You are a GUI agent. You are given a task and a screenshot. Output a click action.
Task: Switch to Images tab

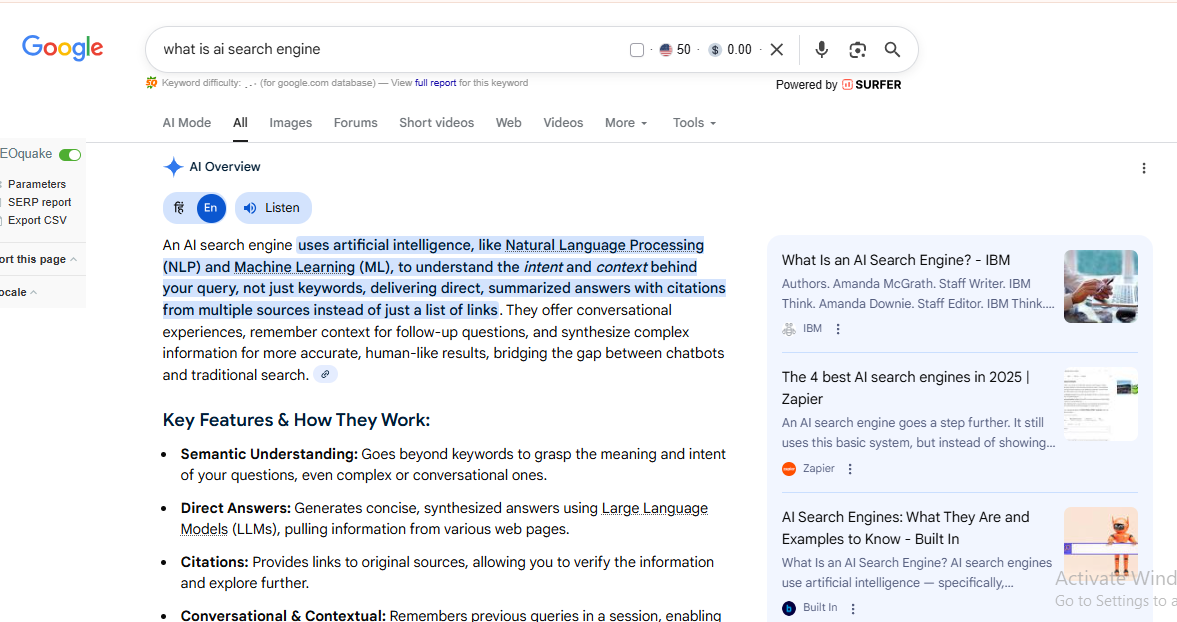[x=290, y=122]
